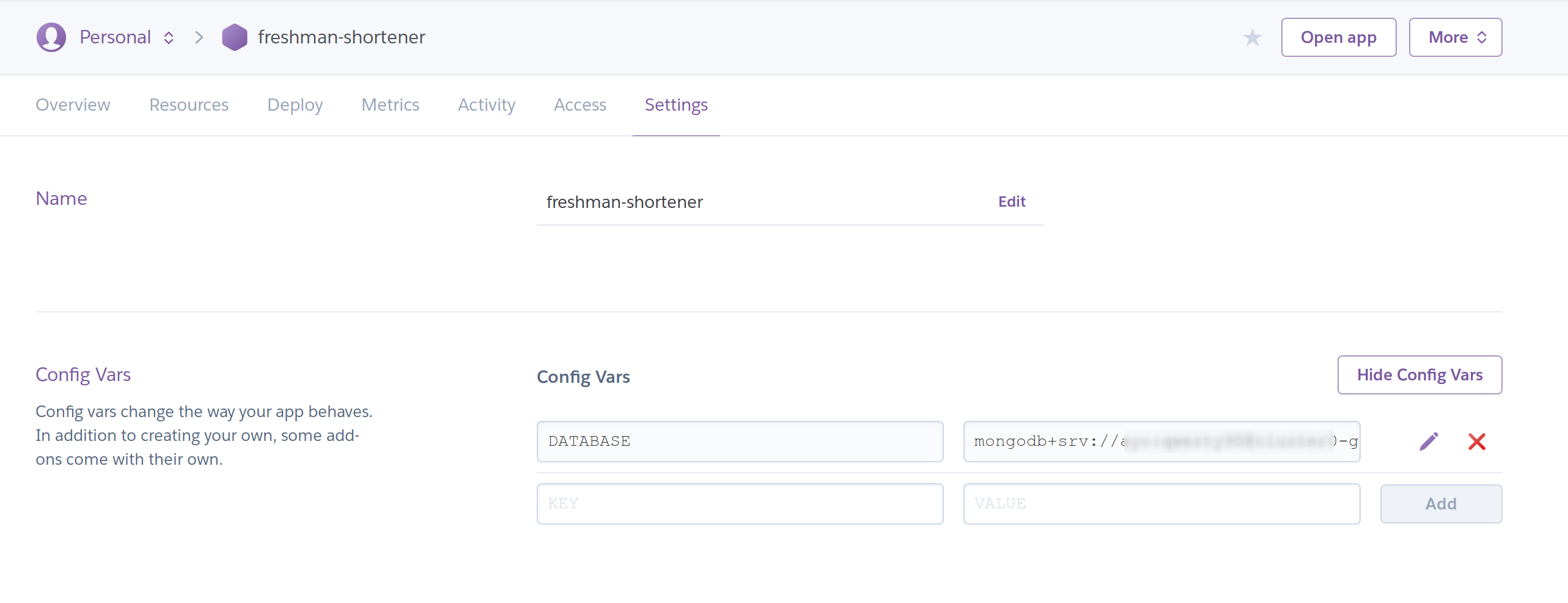
Task: Click the breadcrumb chevron arrow
Action: [x=199, y=38]
